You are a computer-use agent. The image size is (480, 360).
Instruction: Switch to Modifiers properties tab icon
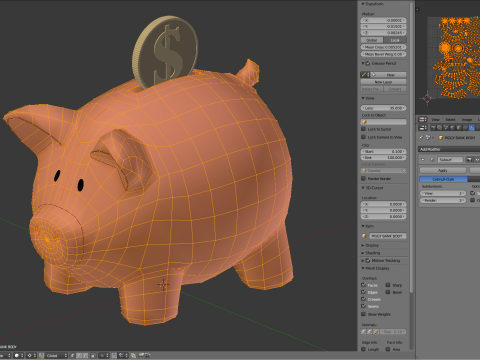pyautogui.click(x=472, y=128)
